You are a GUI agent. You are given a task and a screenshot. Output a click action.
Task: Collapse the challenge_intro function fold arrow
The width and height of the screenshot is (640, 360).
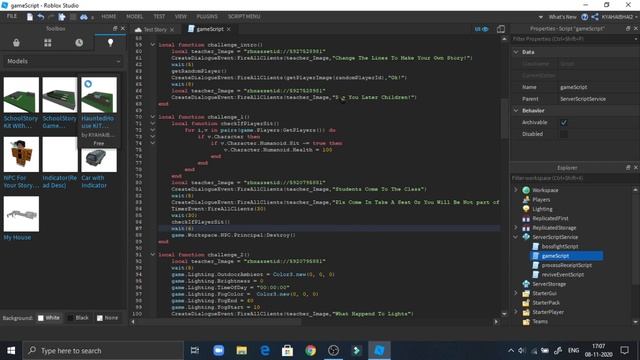tap(152, 45)
